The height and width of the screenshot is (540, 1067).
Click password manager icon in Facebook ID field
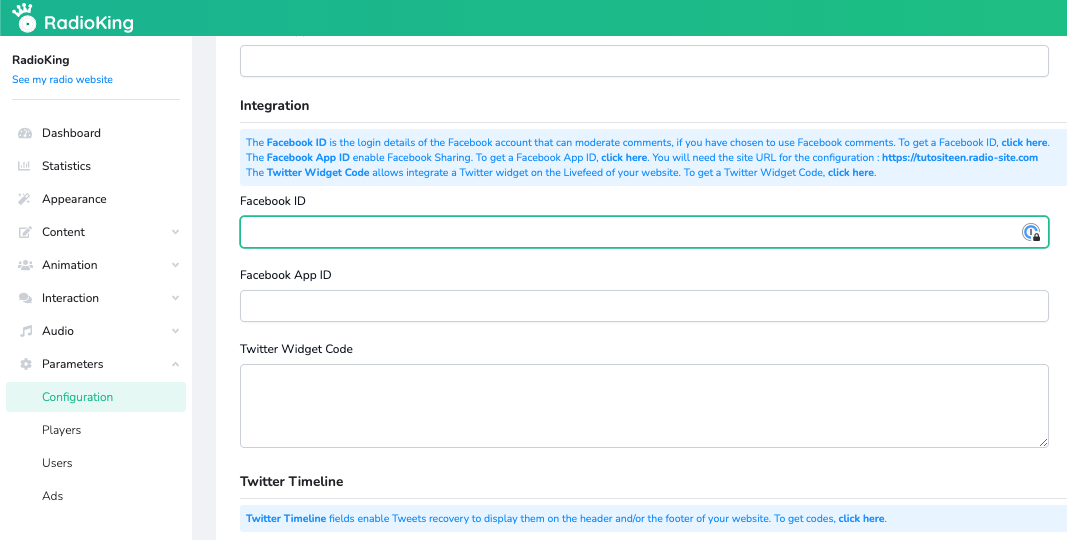pyautogui.click(x=1032, y=233)
